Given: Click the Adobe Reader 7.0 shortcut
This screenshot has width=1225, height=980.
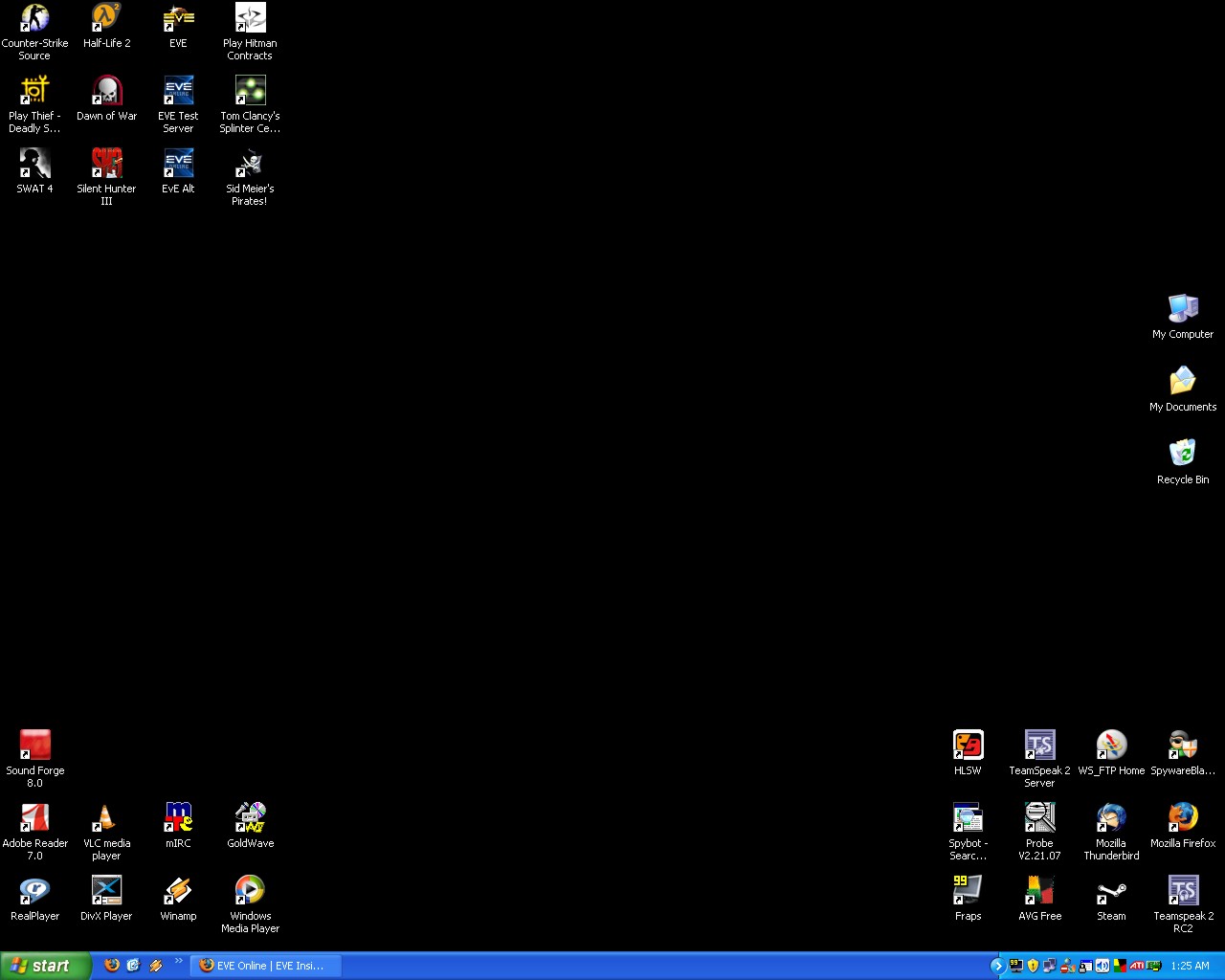Looking at the screenshot, I should click(x=35, y=832).
